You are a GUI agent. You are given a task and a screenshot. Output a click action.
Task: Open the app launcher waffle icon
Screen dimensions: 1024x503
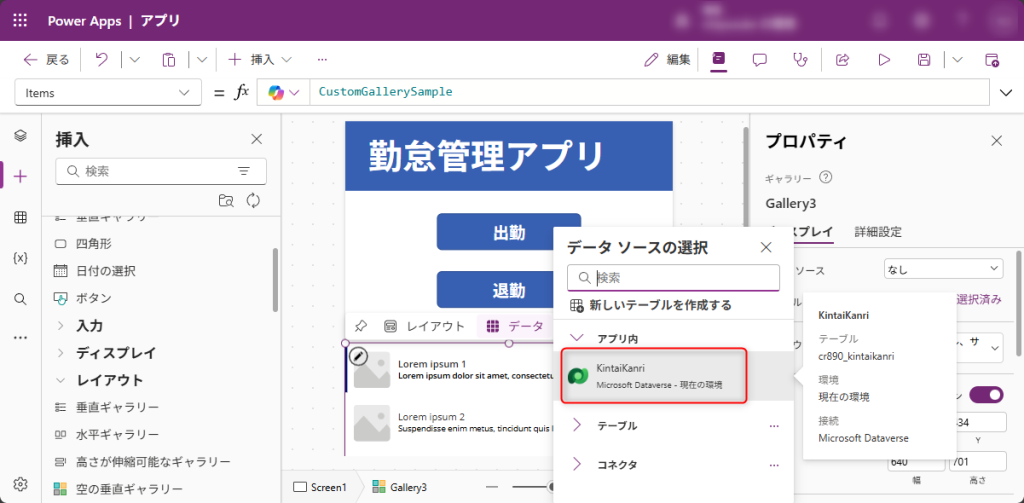point(20,20)
